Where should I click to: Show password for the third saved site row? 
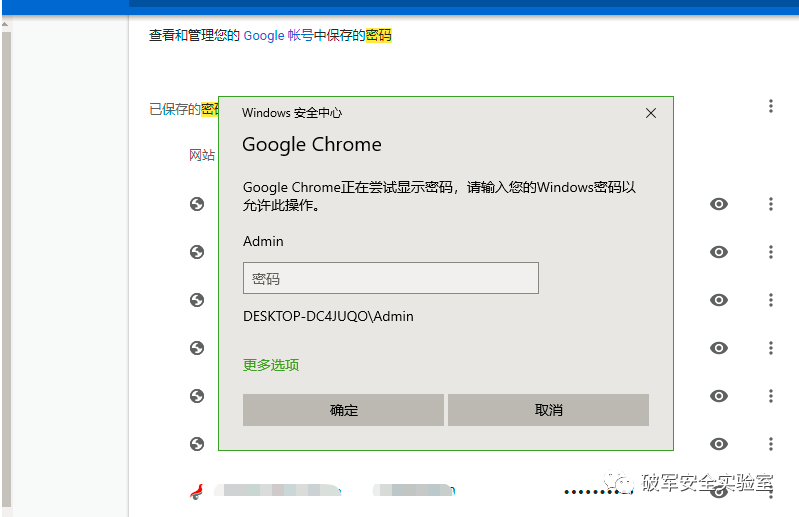pyautogui.click(x=719, y=300)
